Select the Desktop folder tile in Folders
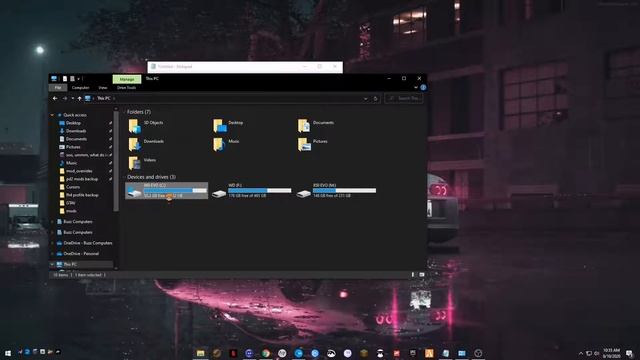The height and width of the screenshot is (360, 640). pos(229,126)
